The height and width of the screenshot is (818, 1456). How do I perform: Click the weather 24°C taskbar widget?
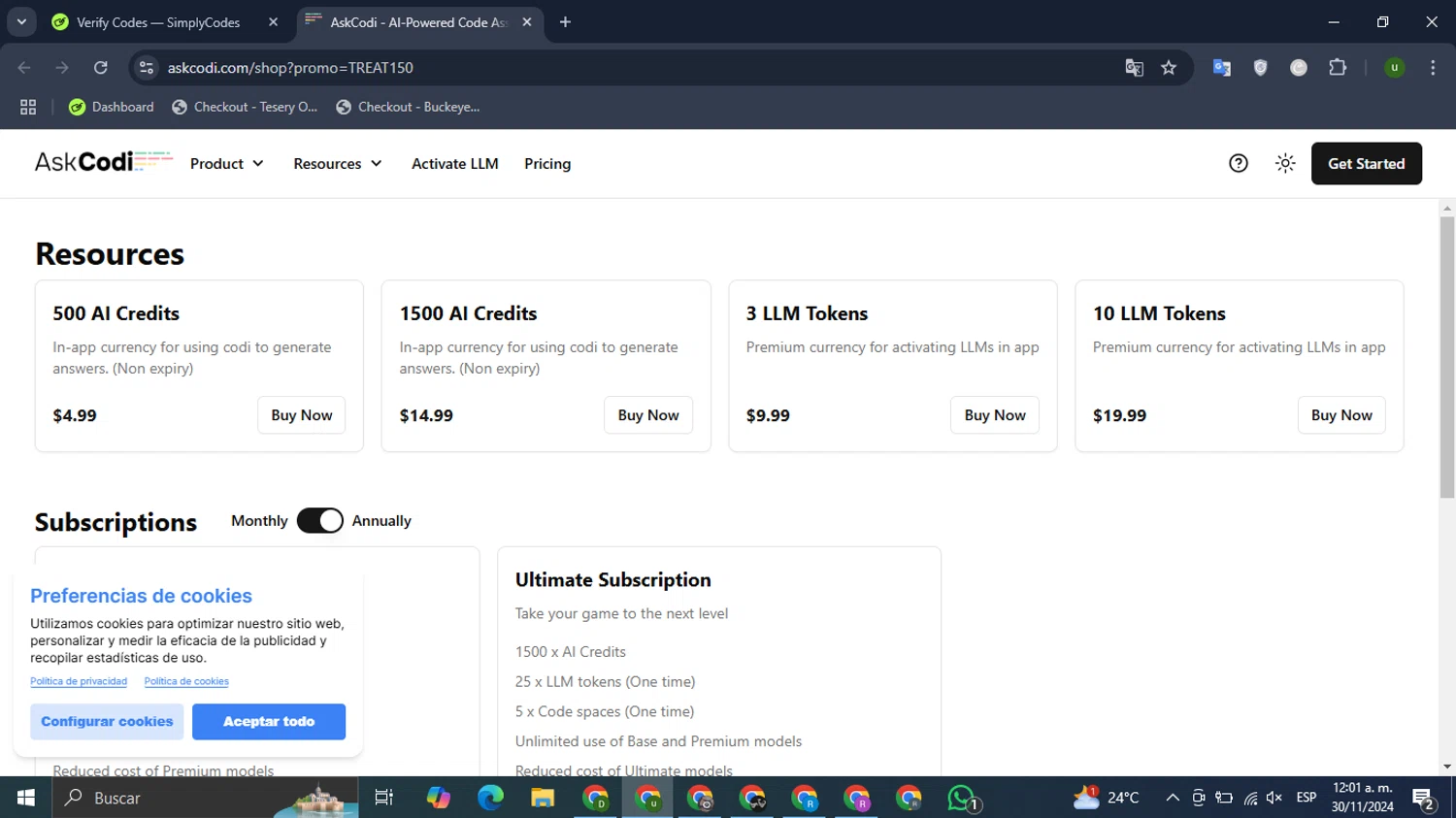coord(1106,798)
